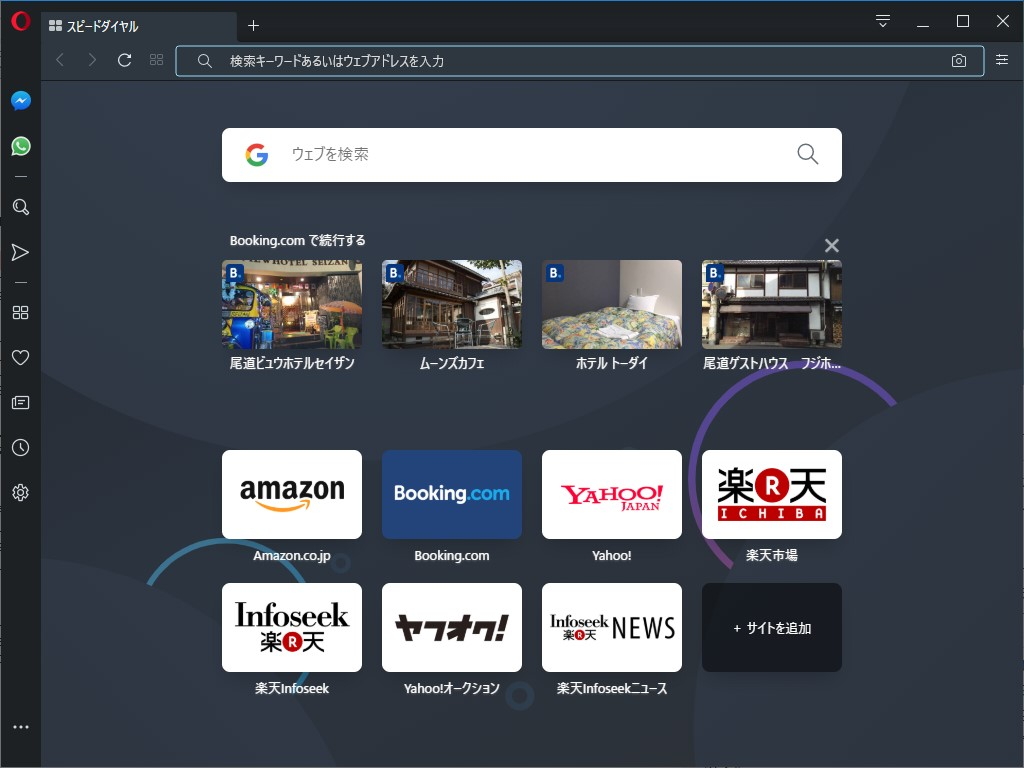This screenshot has height=768, width=1024.
Task: Click the sidebar search icon
Action: click(20, 207)
